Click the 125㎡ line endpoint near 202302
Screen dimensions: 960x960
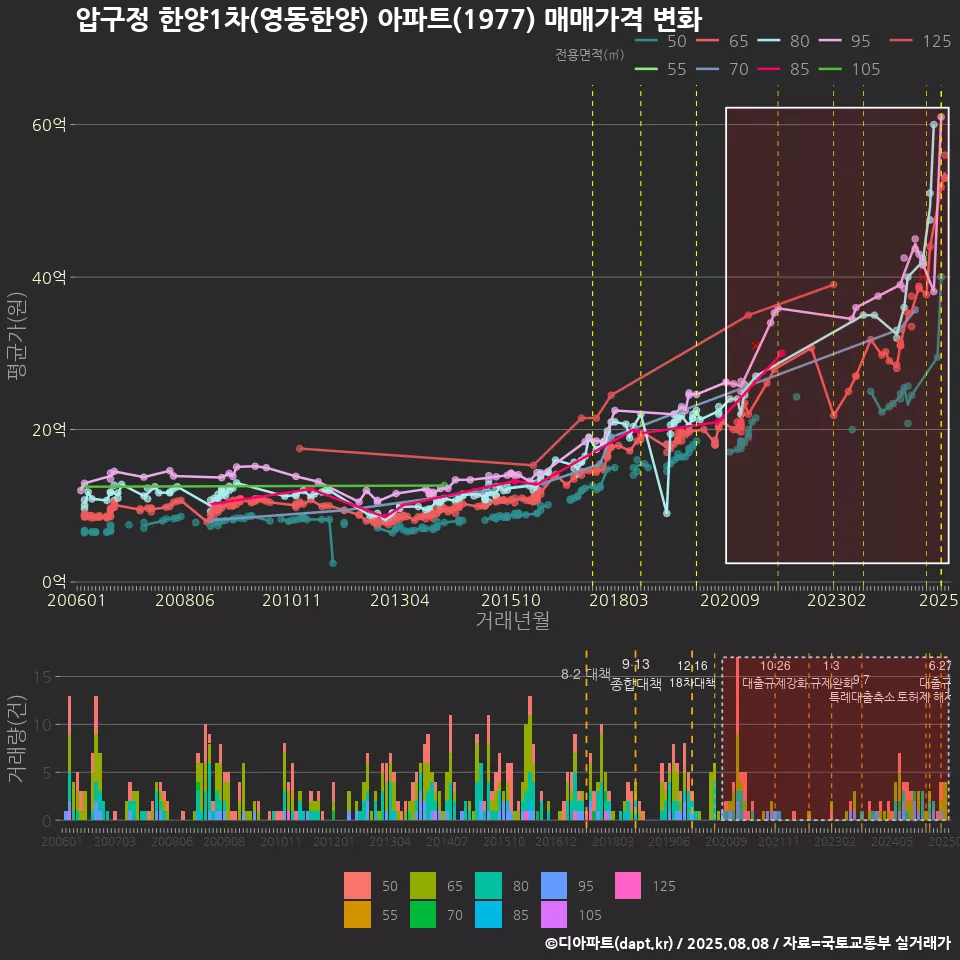tap(833, 285)
